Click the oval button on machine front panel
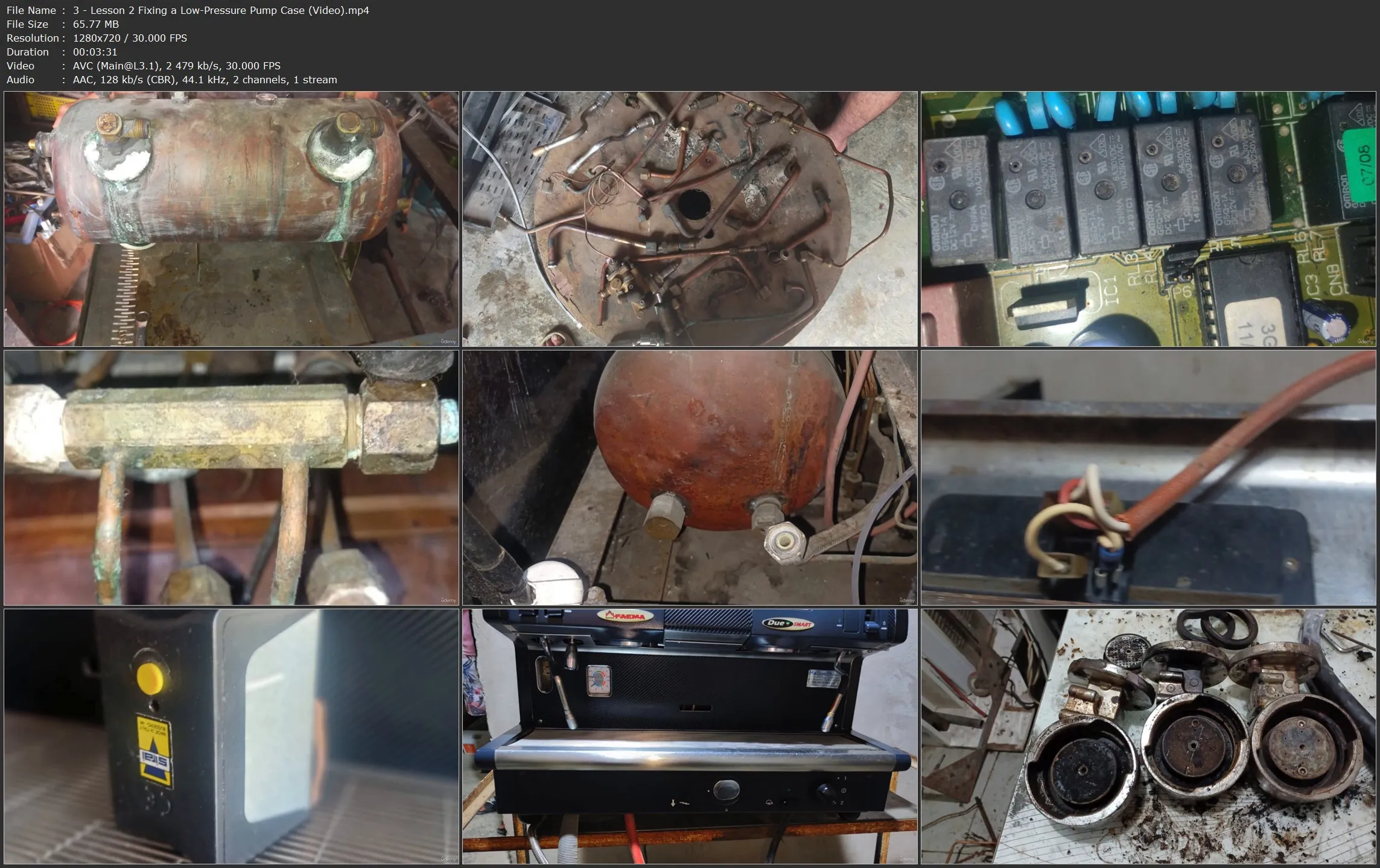The width and height of the screenshot is (1380, 868). [x=726, y=788]
